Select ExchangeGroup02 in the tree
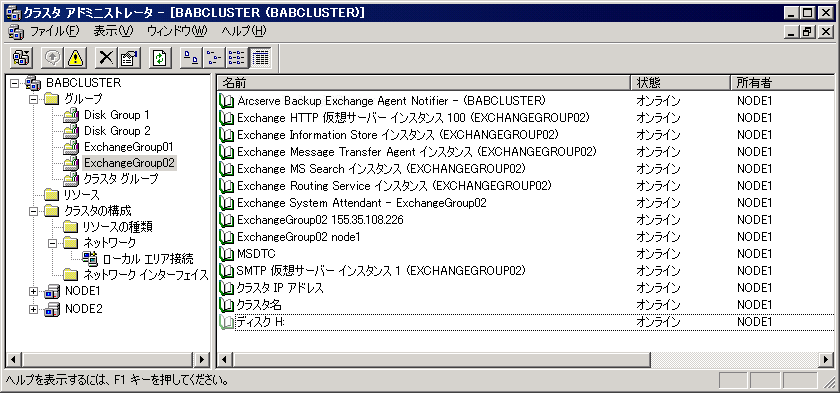This screenshot has height=393, width=840. pos(129,162)
